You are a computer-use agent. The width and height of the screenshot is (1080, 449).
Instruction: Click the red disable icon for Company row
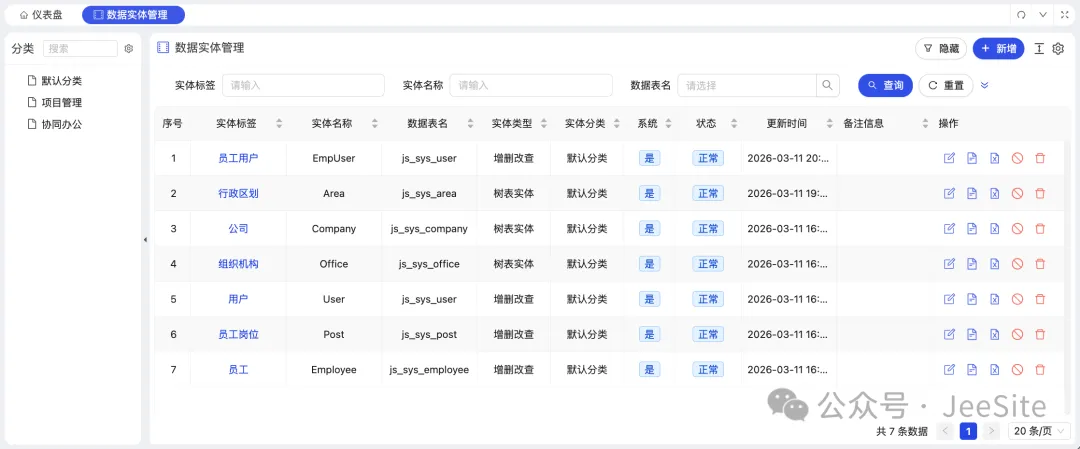1017,229
